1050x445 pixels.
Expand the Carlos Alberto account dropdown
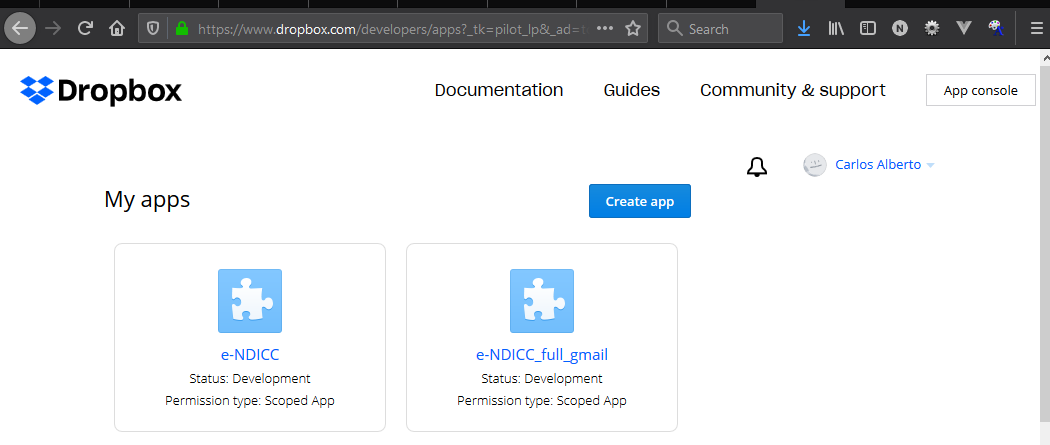930,165
